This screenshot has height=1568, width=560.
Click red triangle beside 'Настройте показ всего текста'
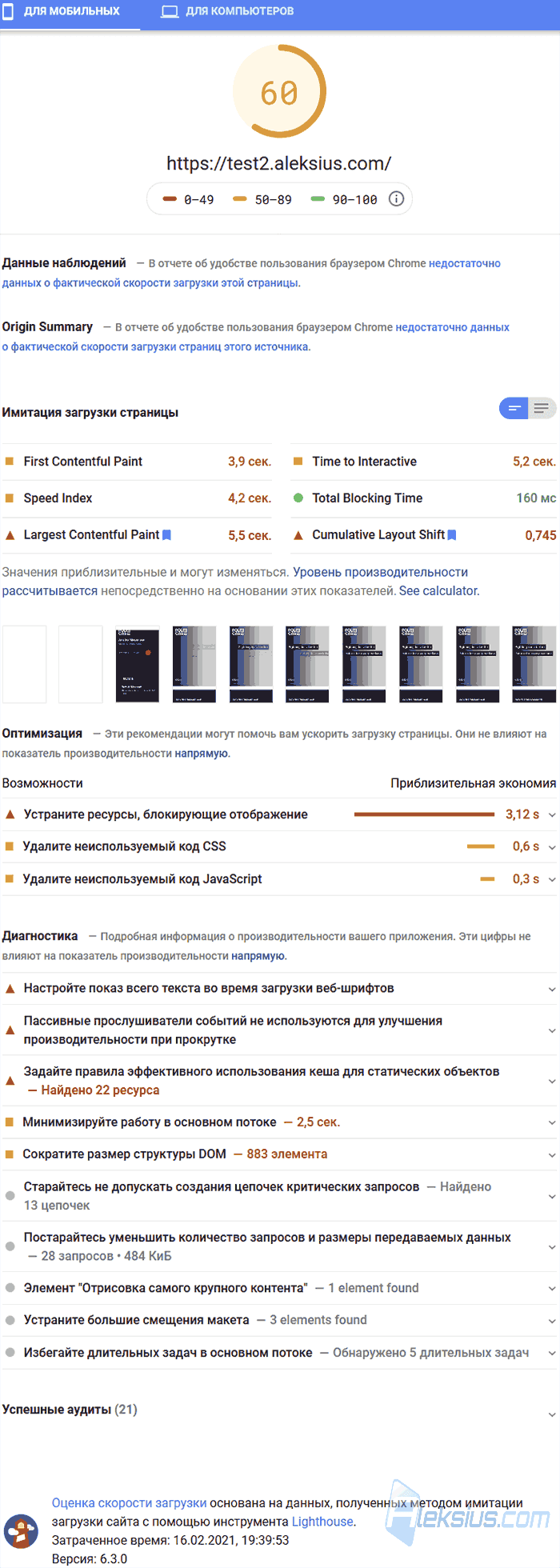[10, 989]
